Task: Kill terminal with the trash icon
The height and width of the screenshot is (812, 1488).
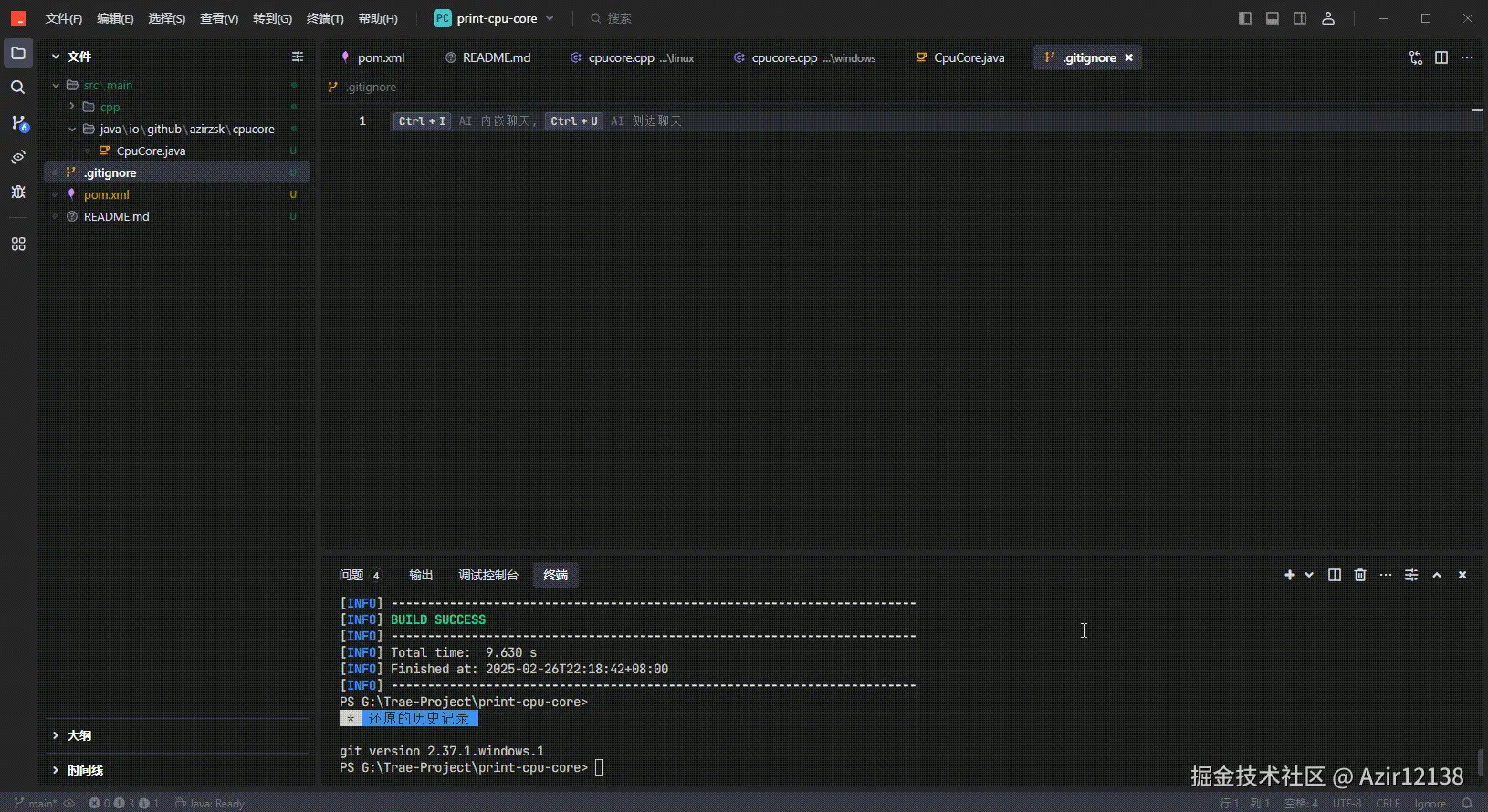Action: (x=1360, y=575)
